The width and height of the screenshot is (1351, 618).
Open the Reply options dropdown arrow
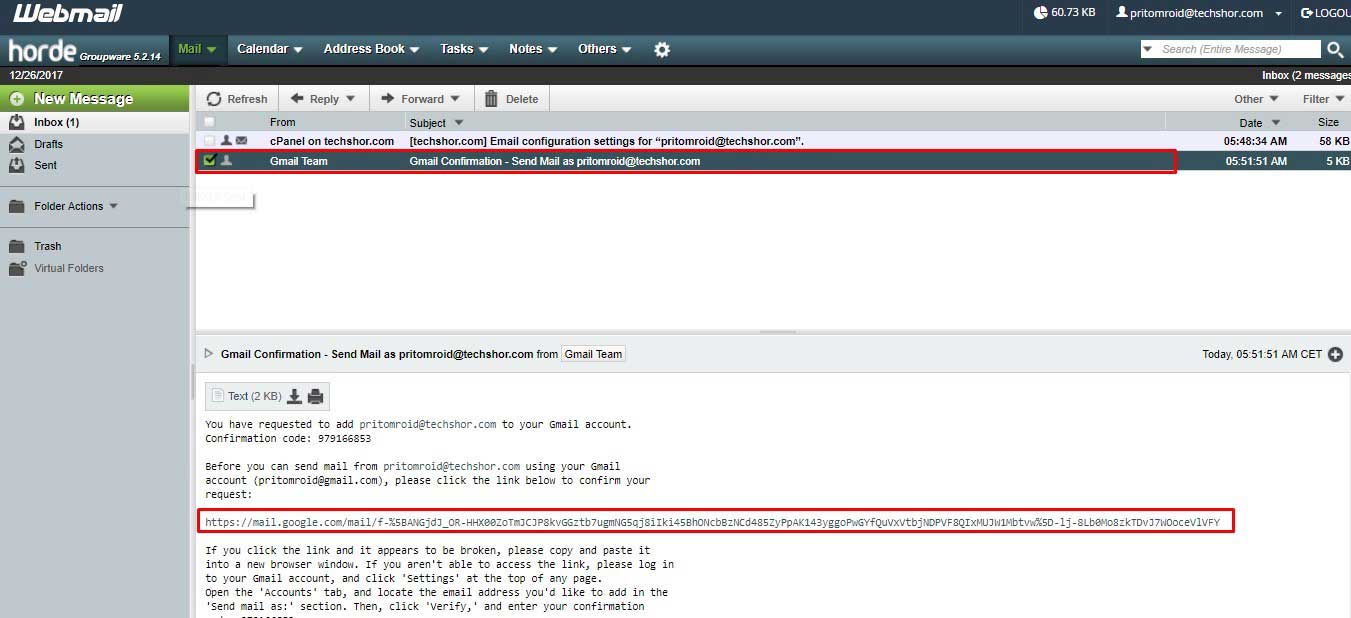coord(350,99)
